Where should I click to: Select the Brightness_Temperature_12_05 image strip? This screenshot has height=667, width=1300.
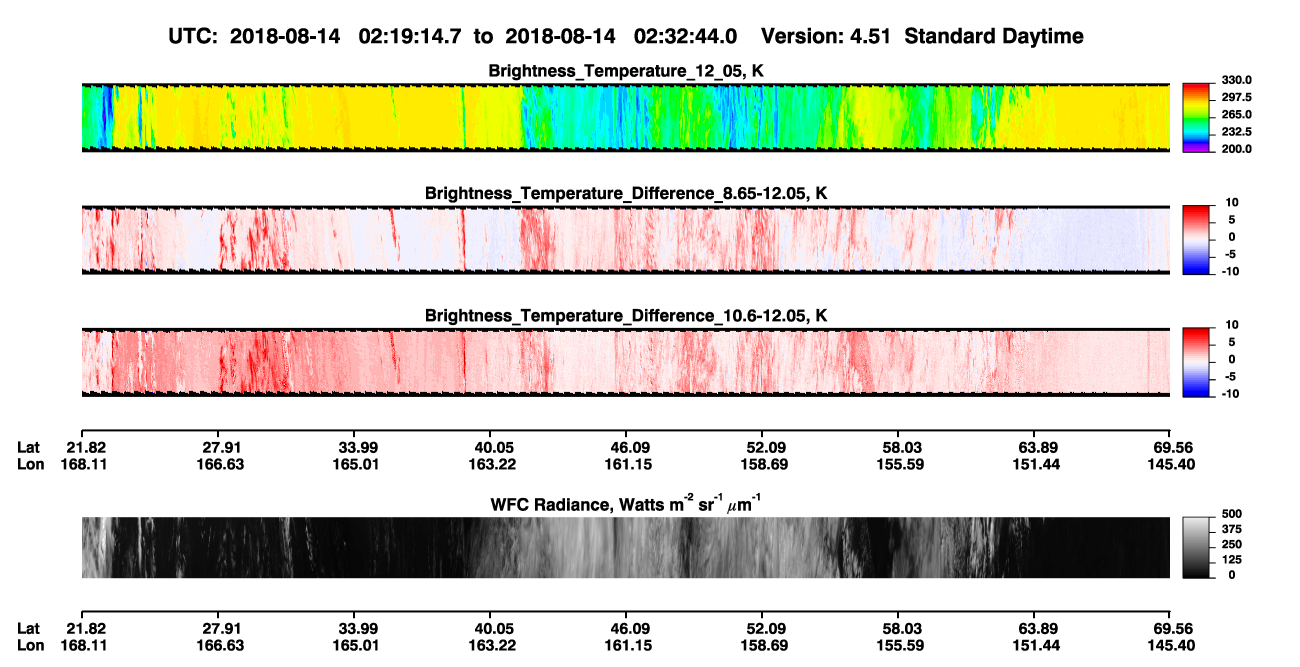625,118
